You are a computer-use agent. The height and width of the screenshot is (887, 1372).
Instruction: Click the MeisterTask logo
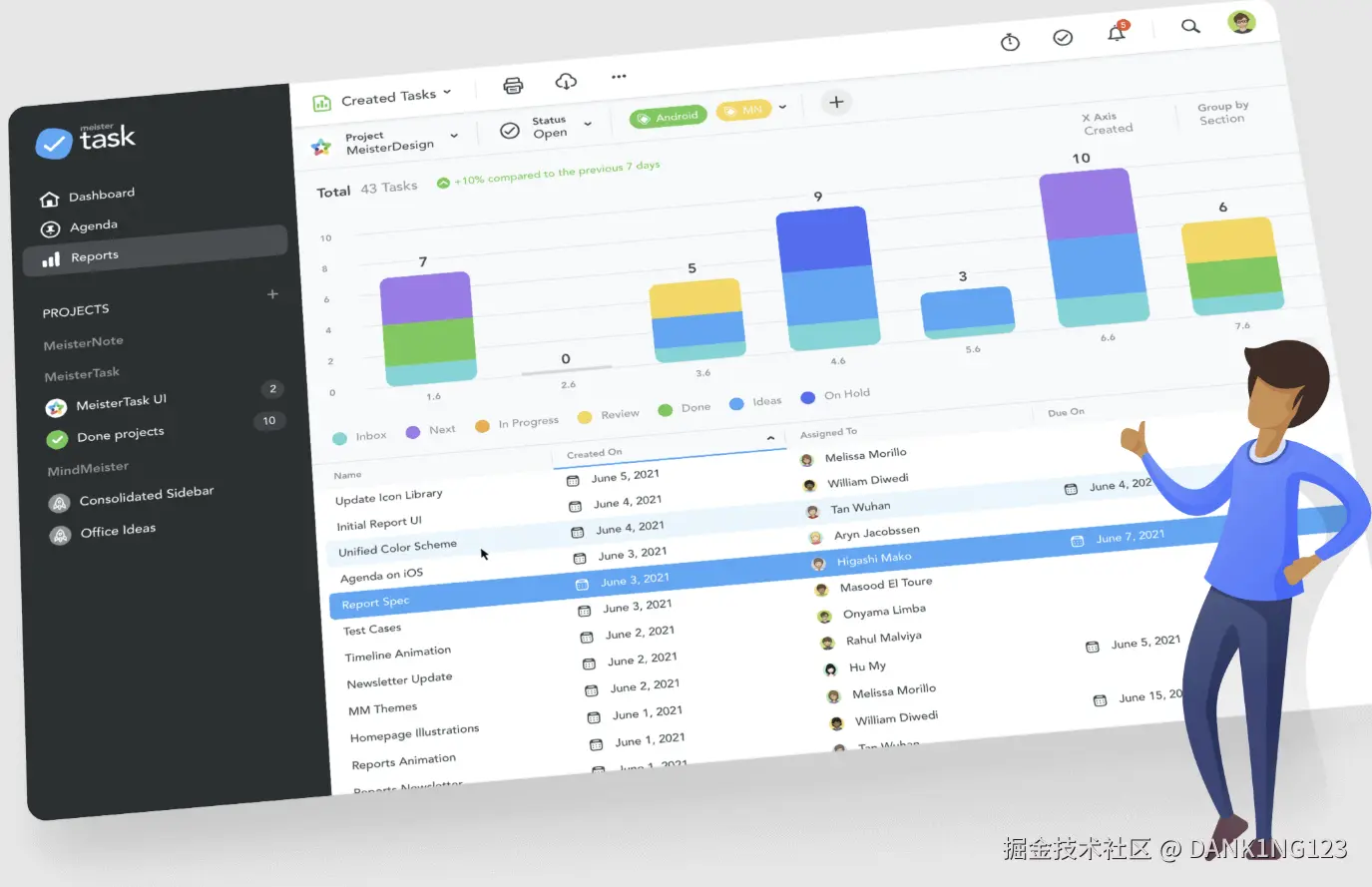pos(86,140)
